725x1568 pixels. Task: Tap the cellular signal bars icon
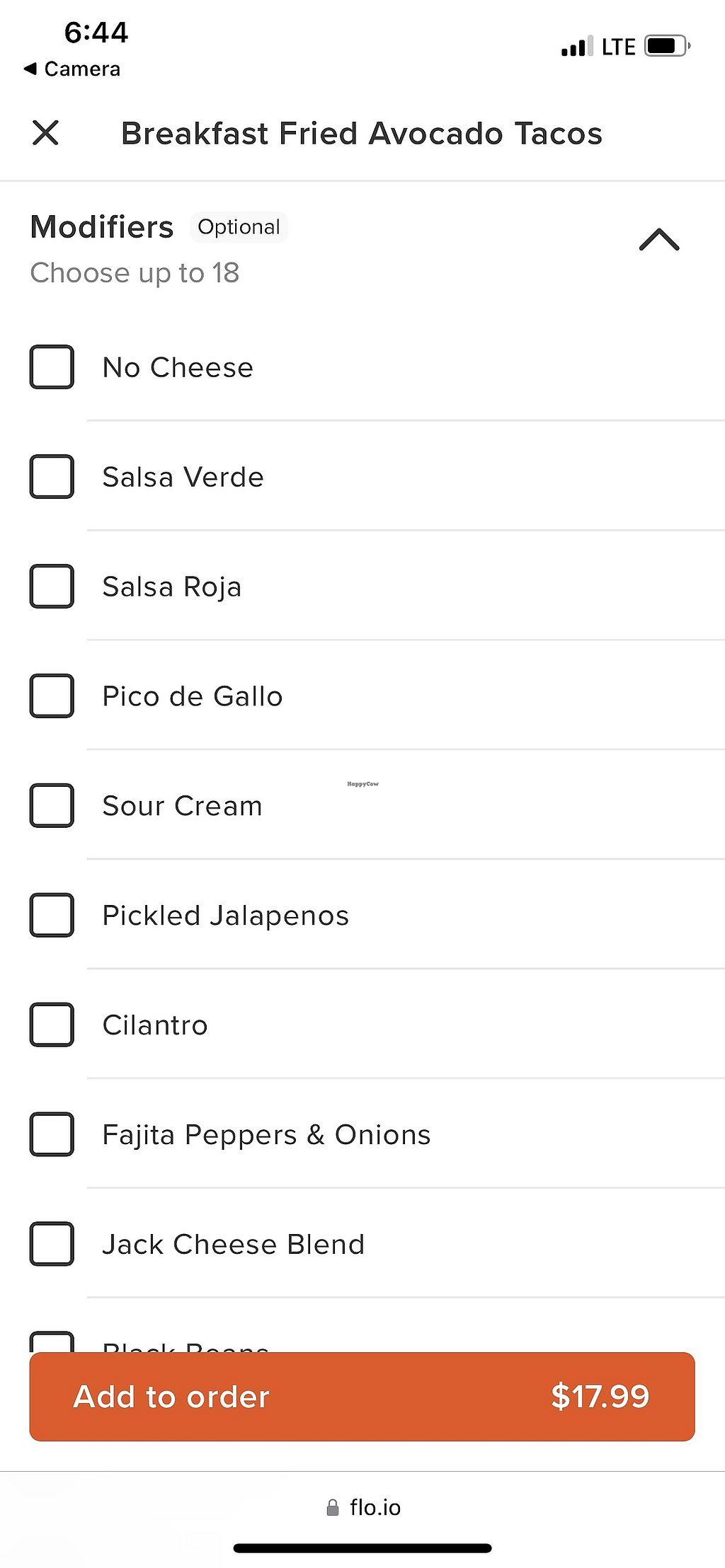click(x=576, y=47)
